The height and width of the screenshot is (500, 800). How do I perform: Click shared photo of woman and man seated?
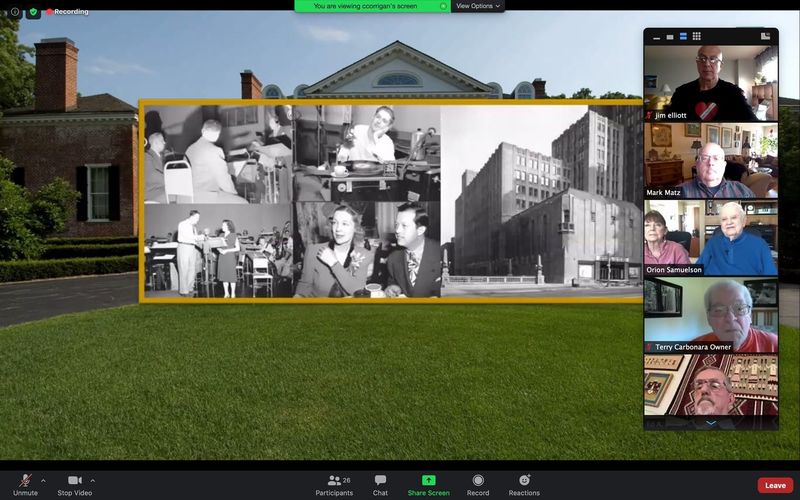[x=367, y=249]
